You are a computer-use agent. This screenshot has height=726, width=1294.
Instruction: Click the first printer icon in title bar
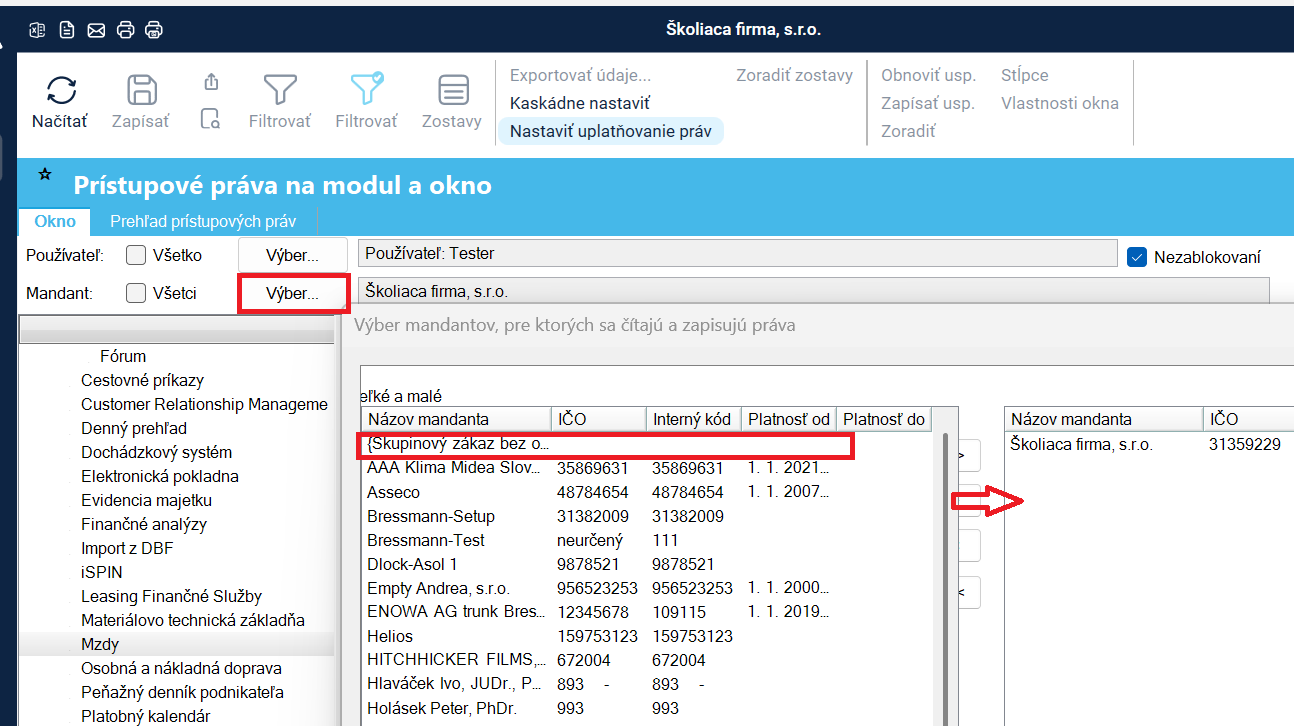(x=125, y=30)
